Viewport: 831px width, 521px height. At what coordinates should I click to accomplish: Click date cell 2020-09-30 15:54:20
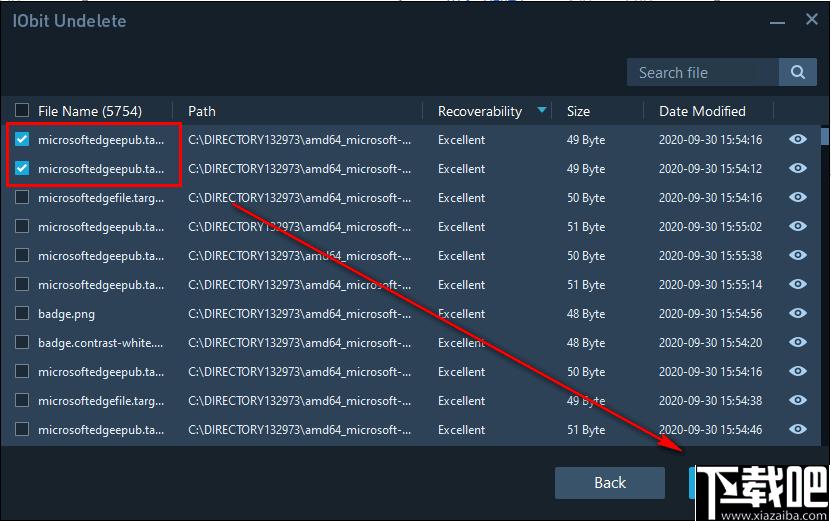tap(710, 343)
